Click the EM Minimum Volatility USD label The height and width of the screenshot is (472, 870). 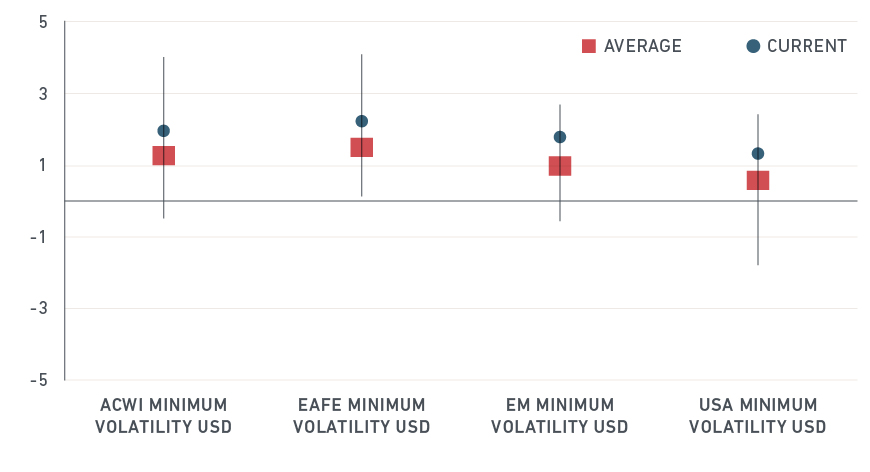[560, 416]
